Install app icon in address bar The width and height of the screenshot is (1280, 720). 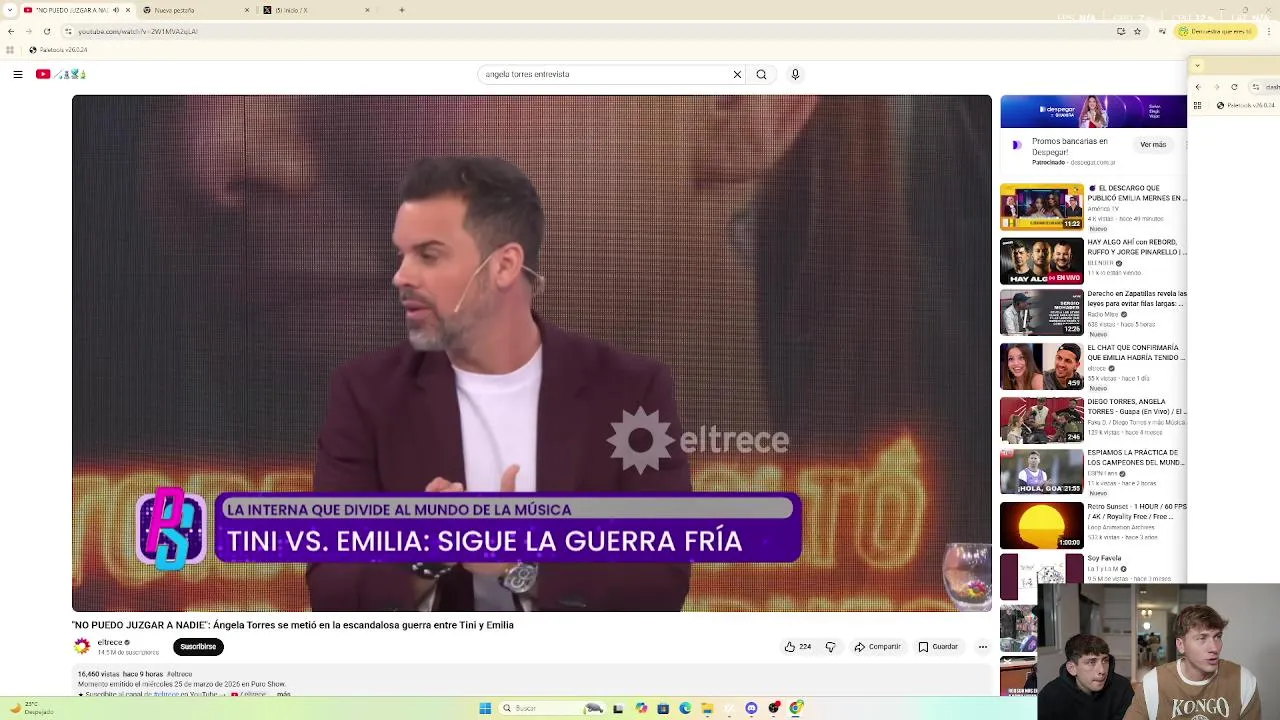1121,31
